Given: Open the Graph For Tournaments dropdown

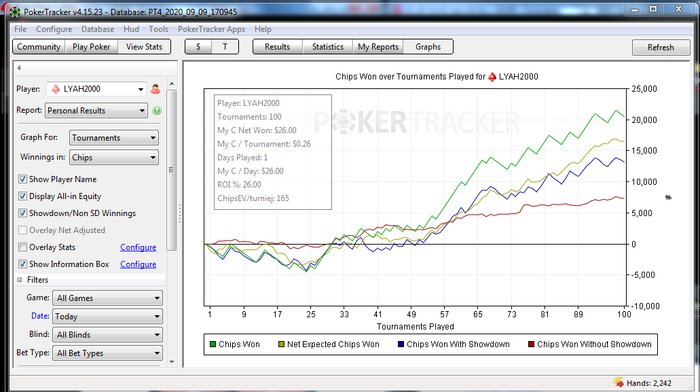Looking at the screenshot, I should [x=114, y=138].
